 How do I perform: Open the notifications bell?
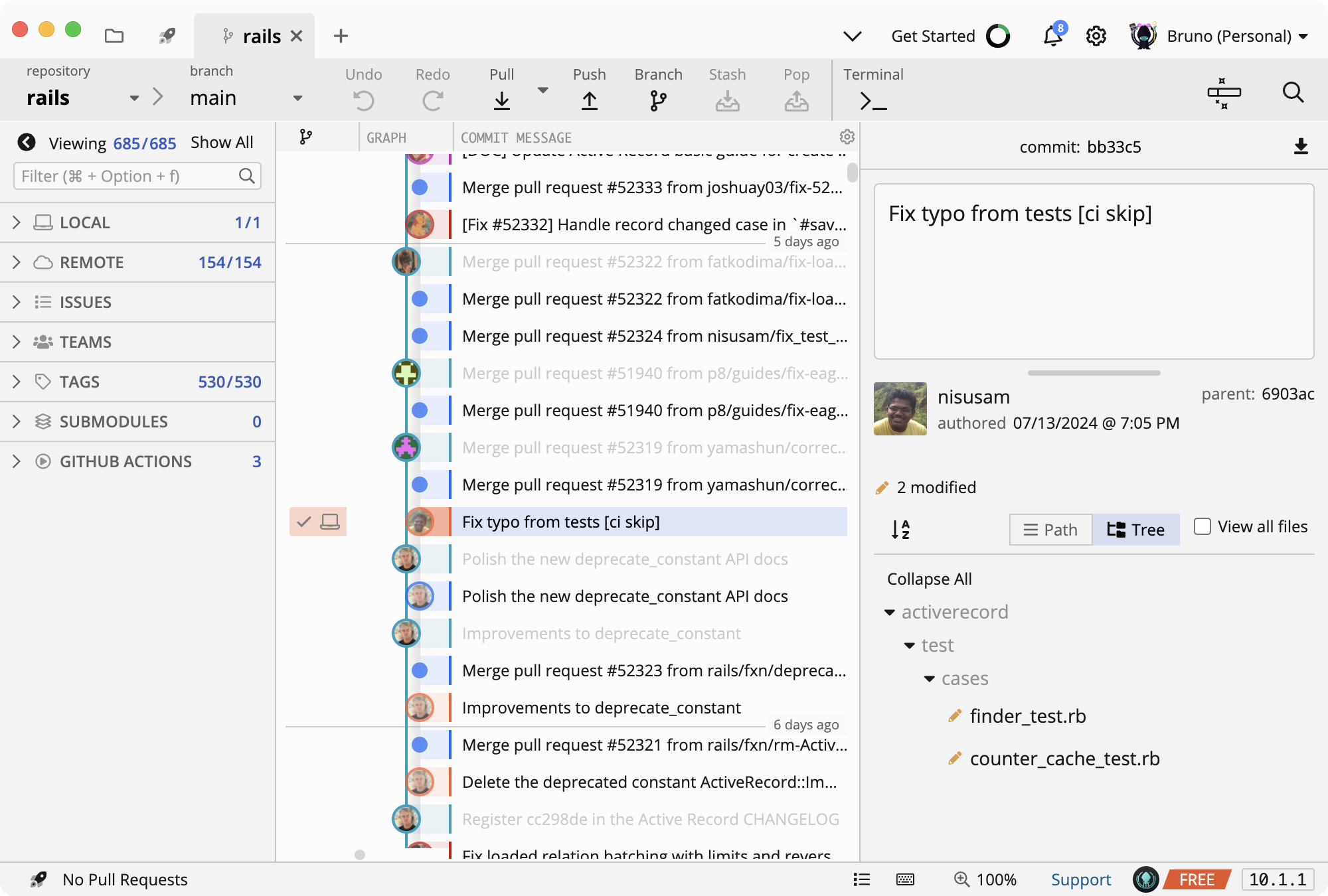[x=1053, y=36]
